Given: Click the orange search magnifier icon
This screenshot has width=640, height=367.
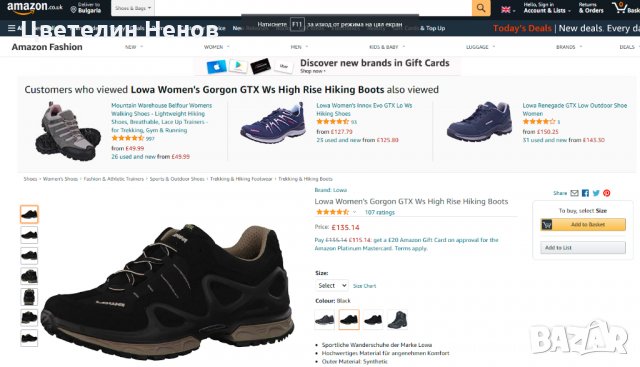Looking at the screenshot, I should 481,8.
